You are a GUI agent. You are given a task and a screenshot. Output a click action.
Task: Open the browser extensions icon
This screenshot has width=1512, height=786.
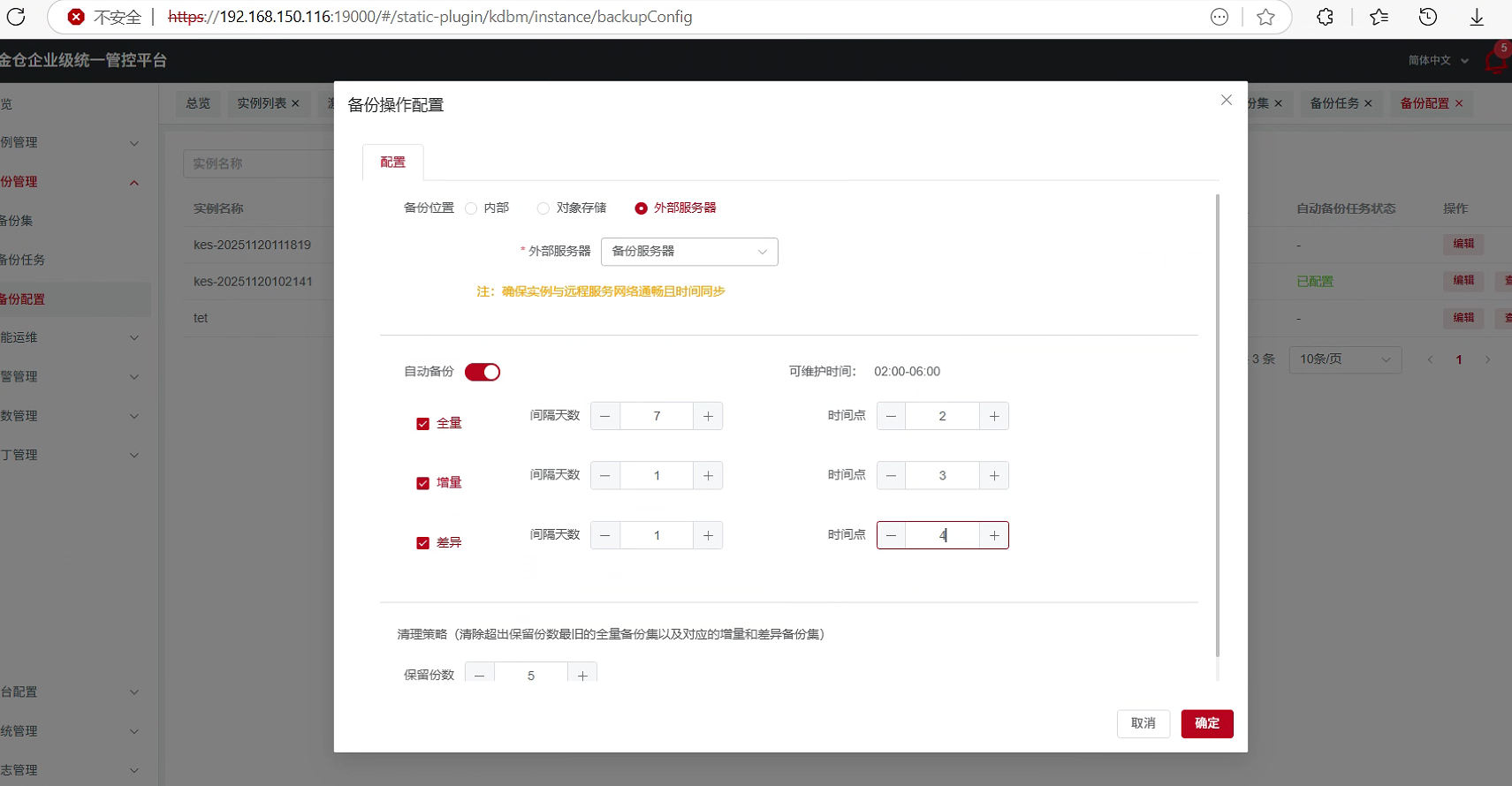tap(1325, 17)
